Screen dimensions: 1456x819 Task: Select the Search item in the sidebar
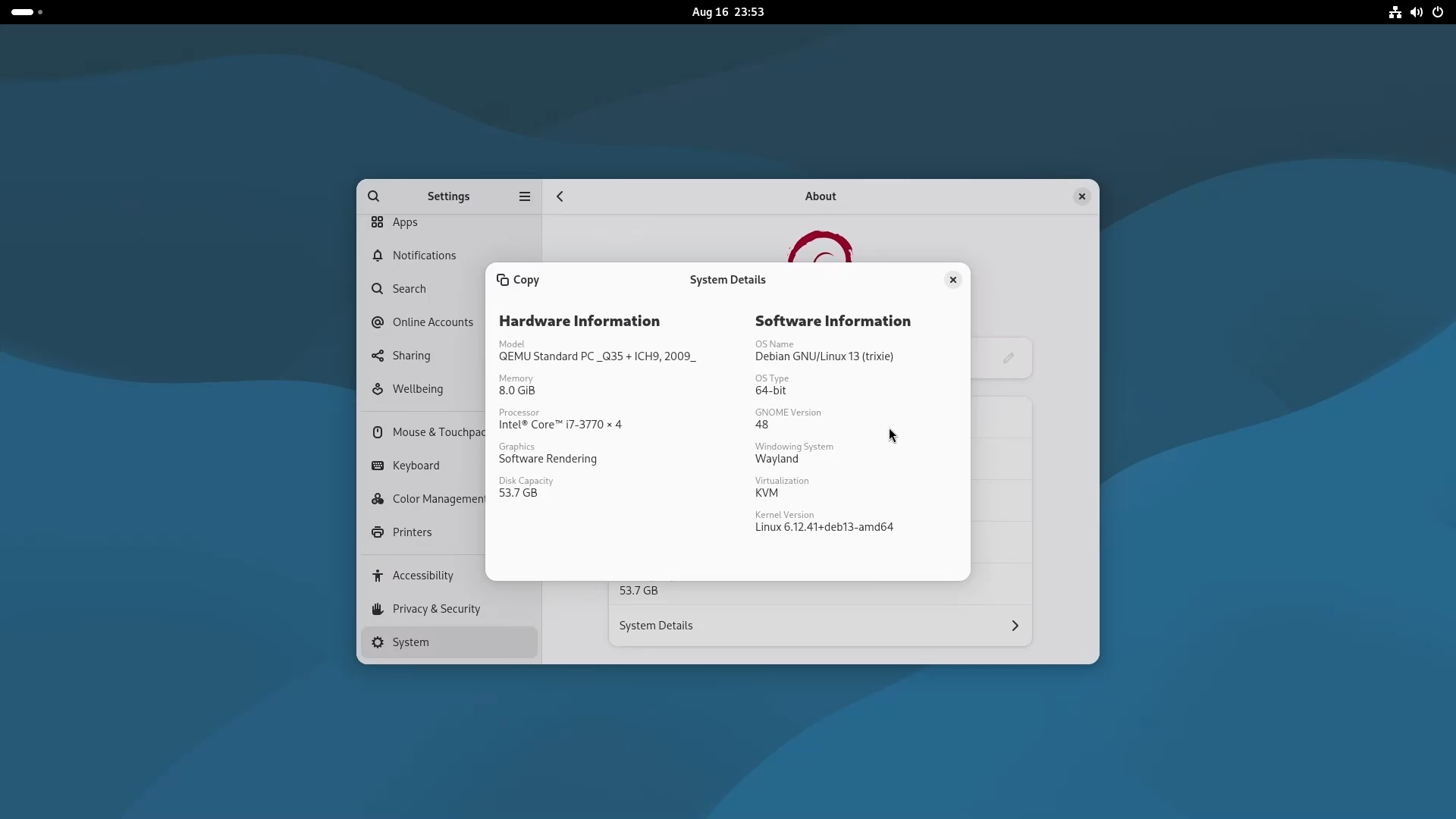coord(409,289)
